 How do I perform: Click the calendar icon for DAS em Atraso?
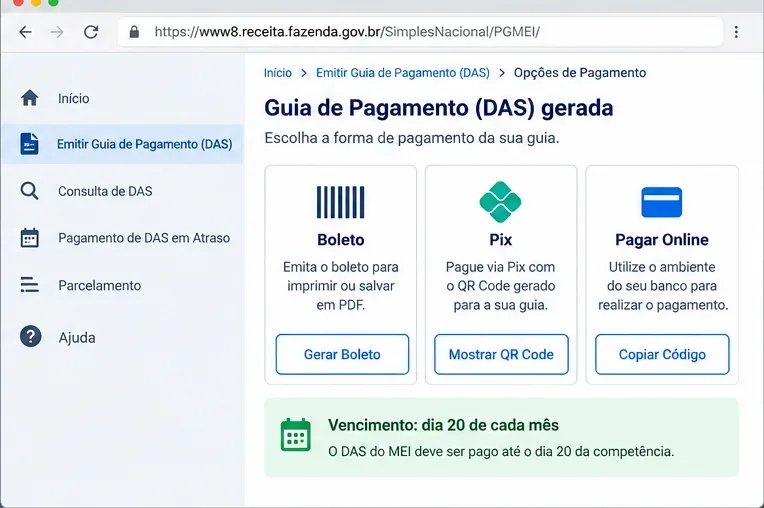[x=30, y=238]
